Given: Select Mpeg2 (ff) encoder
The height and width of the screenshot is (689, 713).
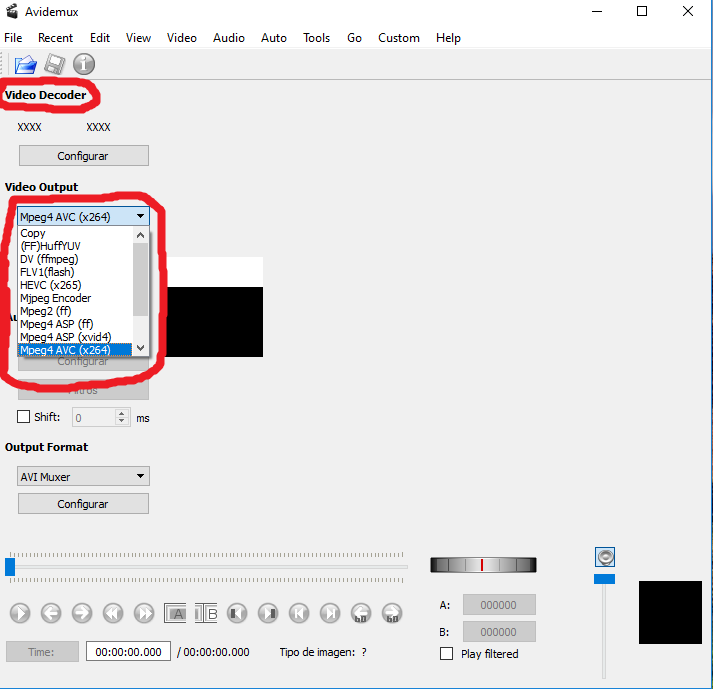Looking at the screenshot, I should point(75,311).
